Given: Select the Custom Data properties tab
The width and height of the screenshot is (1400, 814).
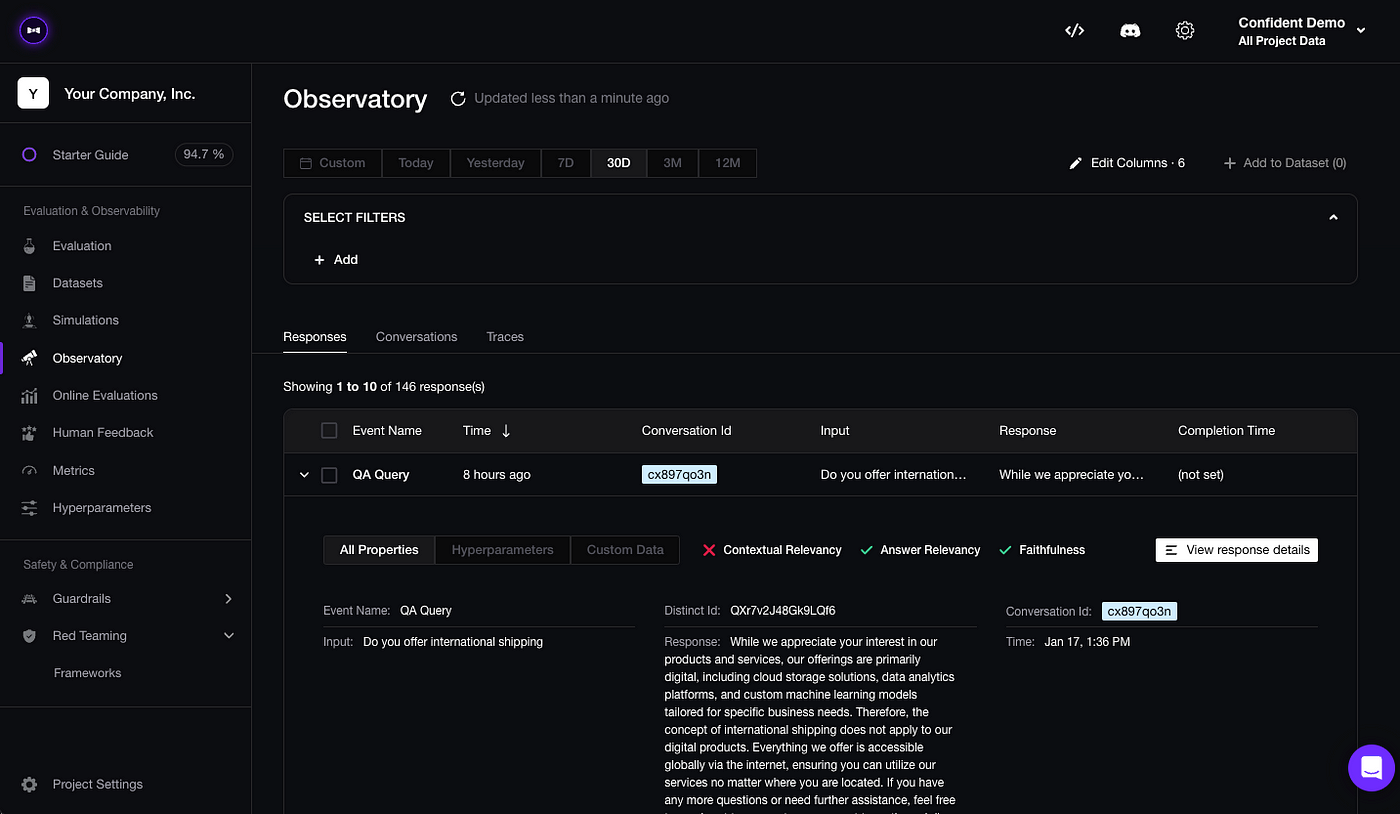Looking at the screenshot, I should [624, 549].
